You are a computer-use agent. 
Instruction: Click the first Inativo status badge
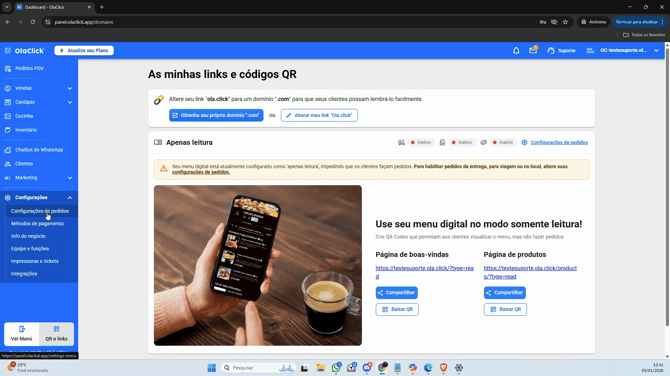(x=421, y=142)
